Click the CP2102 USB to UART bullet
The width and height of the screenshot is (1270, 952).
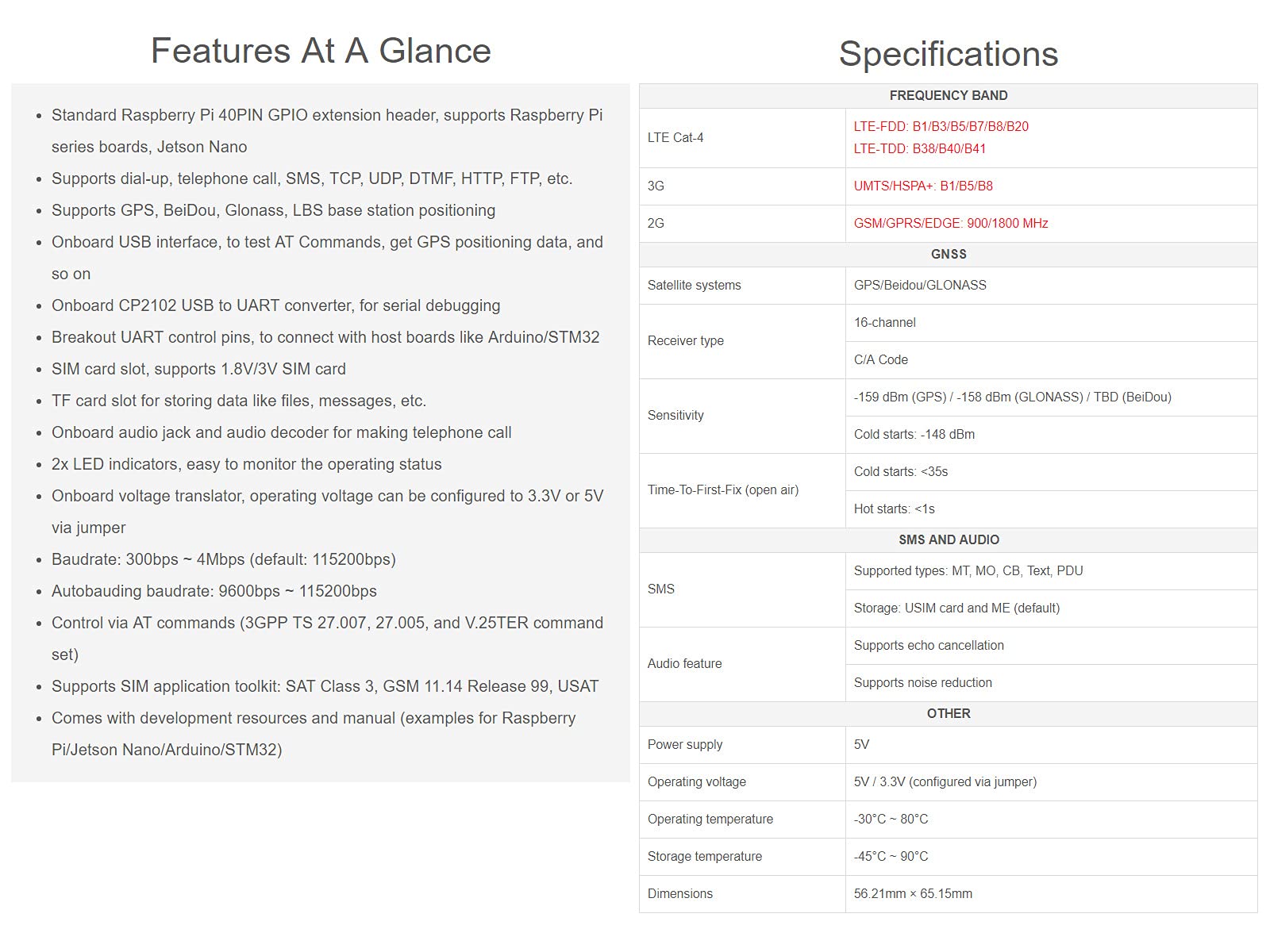(x=275, y=305)
